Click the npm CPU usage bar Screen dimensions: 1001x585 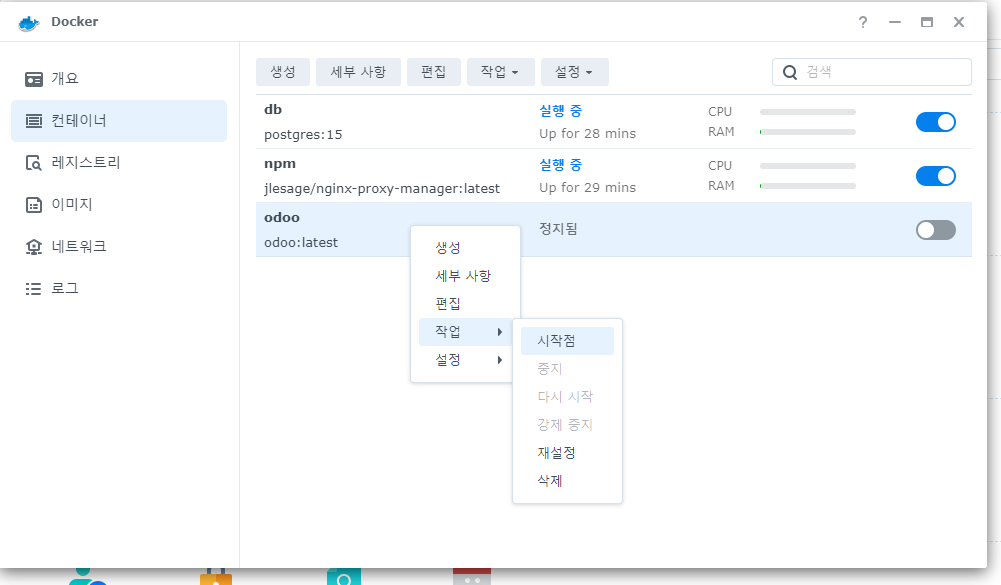[808, 166]
